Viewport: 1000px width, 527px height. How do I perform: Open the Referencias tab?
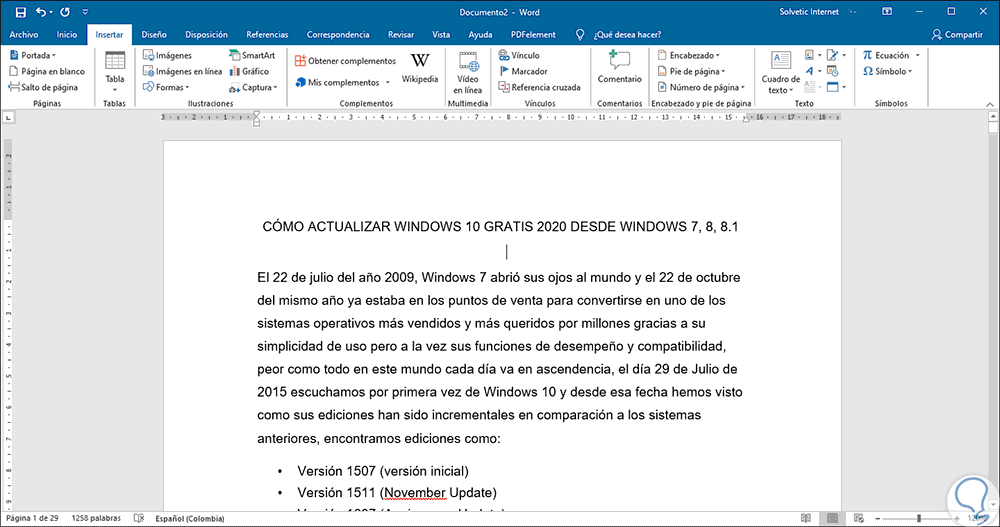(267, 34)
